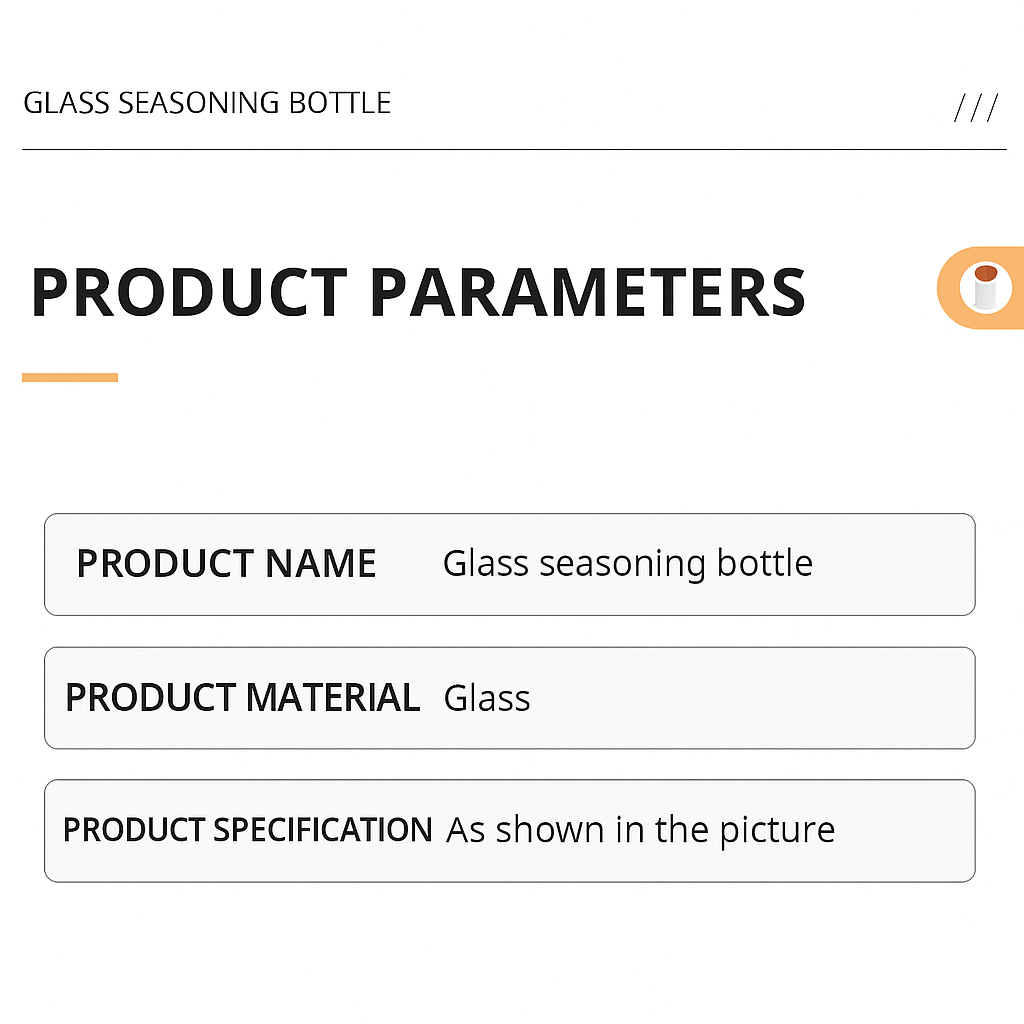Click 'Glass' in the Product Name value

pyautogui.click(x=486, y=563)
